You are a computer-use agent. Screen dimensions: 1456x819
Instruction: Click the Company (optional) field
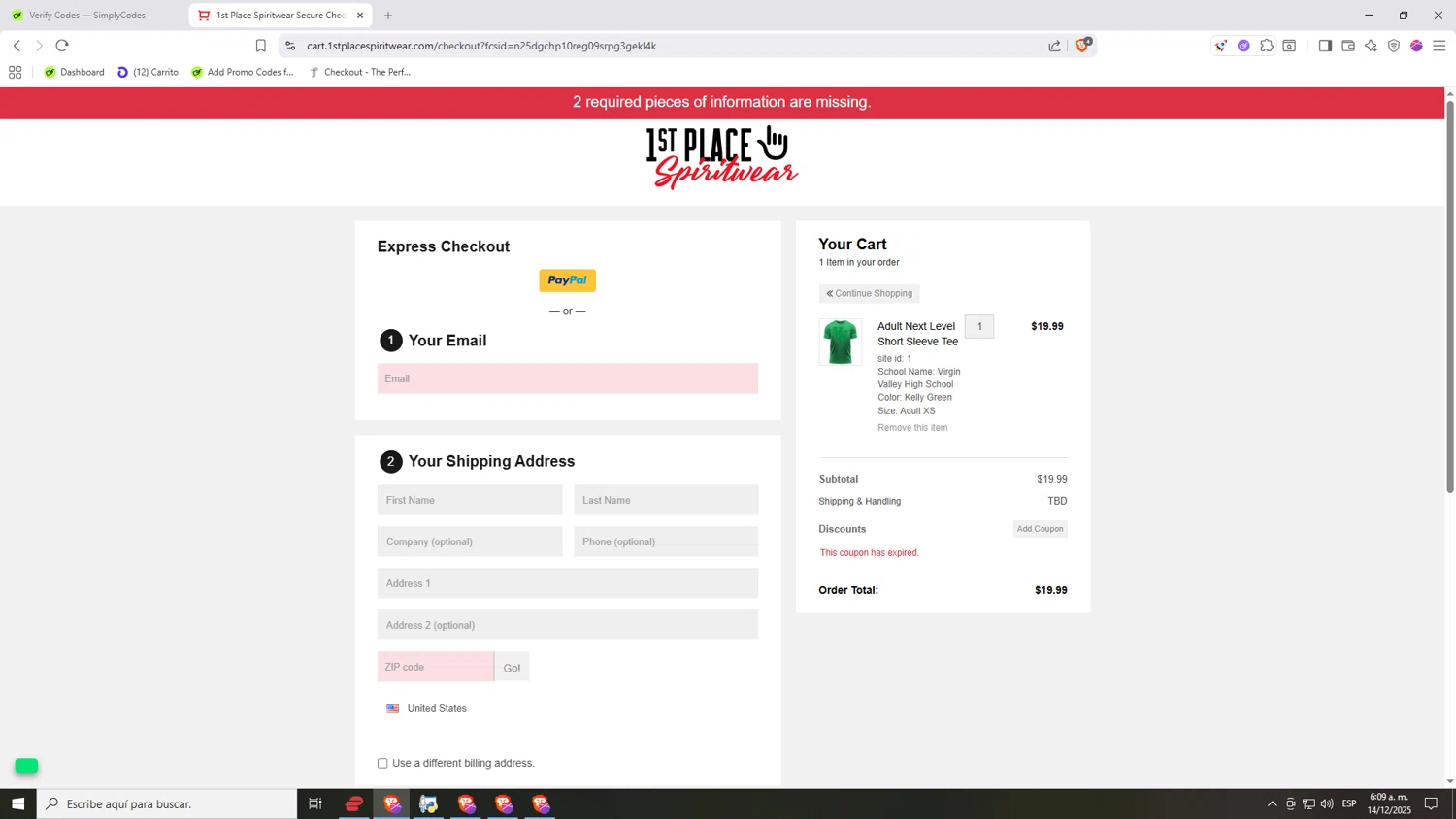(x=470, y=541)
